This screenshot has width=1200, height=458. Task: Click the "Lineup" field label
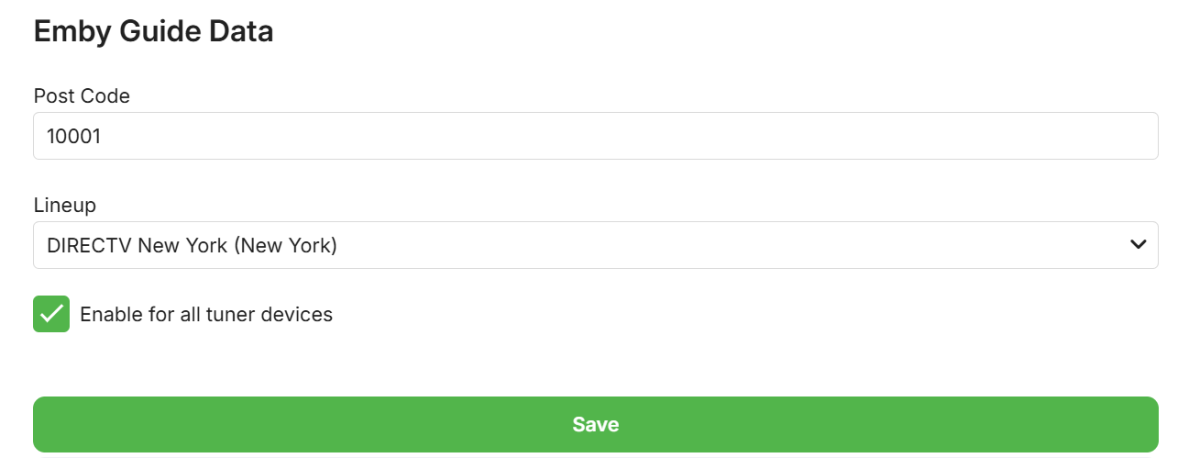pyautogui.click(x=65, y=205)
